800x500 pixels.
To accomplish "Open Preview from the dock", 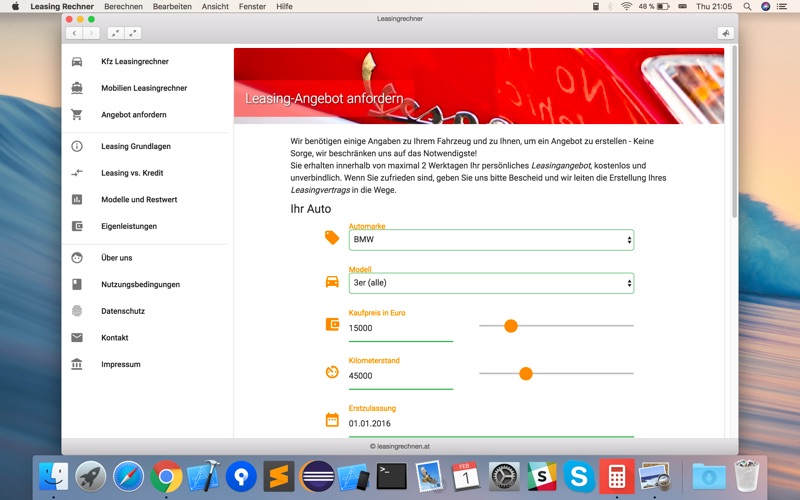I will pyautogui.click(x=655, y=477).
